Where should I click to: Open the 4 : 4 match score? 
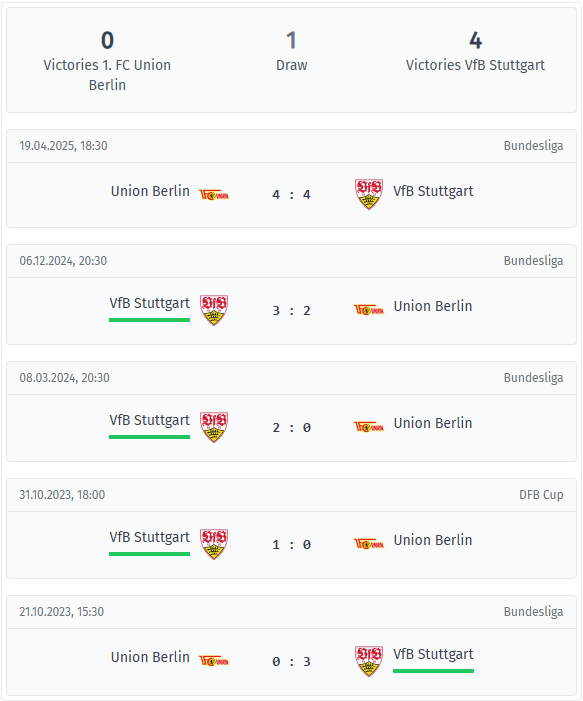click(x=292, y=194)
